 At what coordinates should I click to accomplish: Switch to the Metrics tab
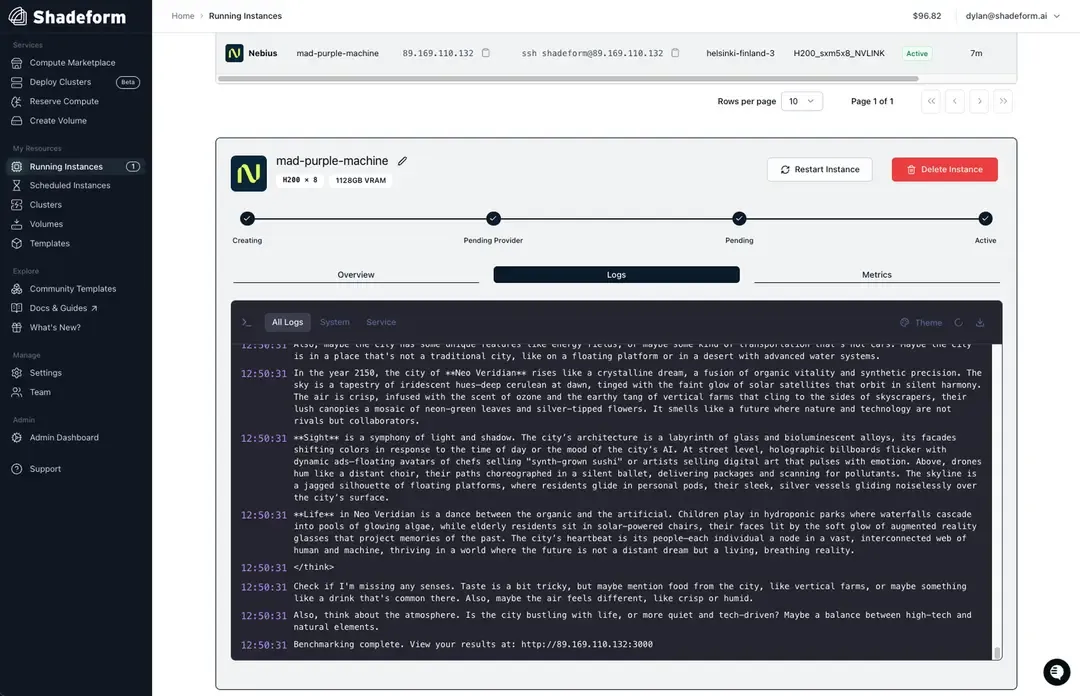876,275
